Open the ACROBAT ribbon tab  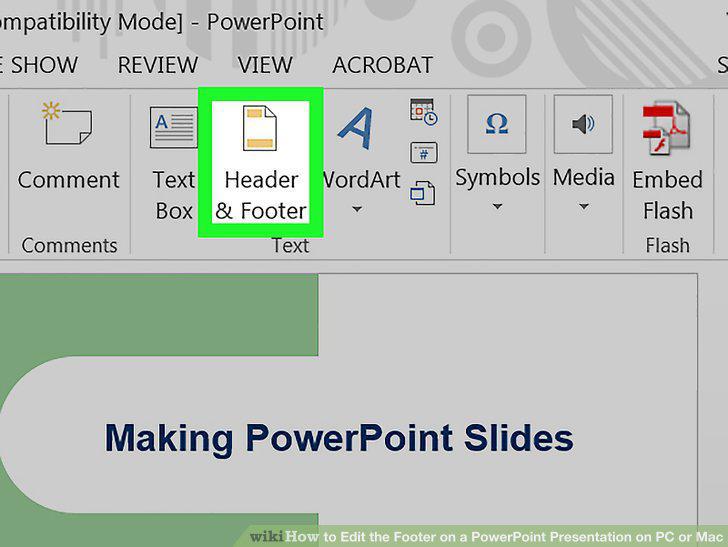point(383,65)
